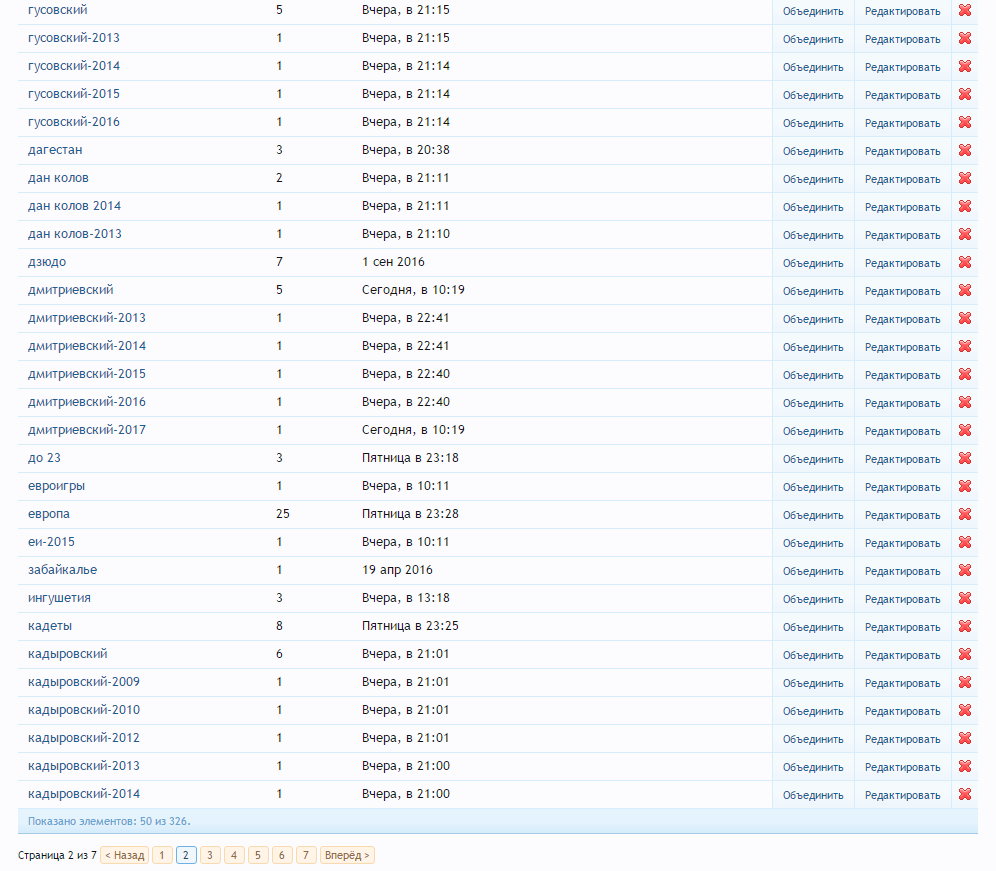
Task: Click red delete icon for европа row
Action: point(965,514)
